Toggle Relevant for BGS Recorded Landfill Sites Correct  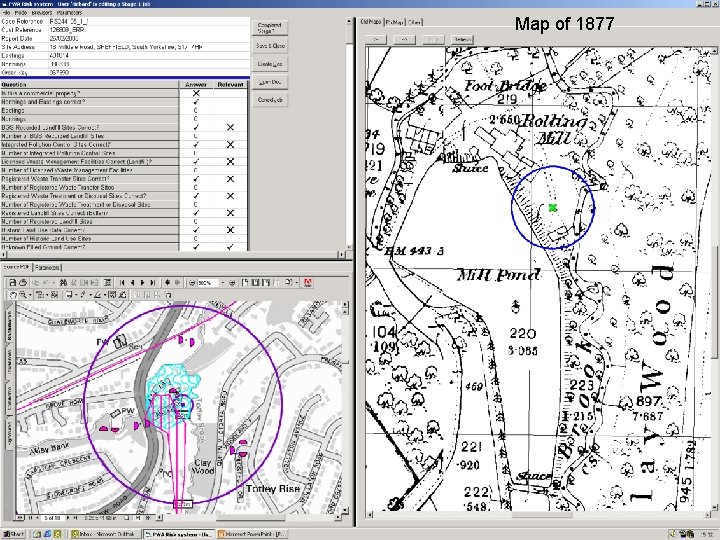pos(230,128)
